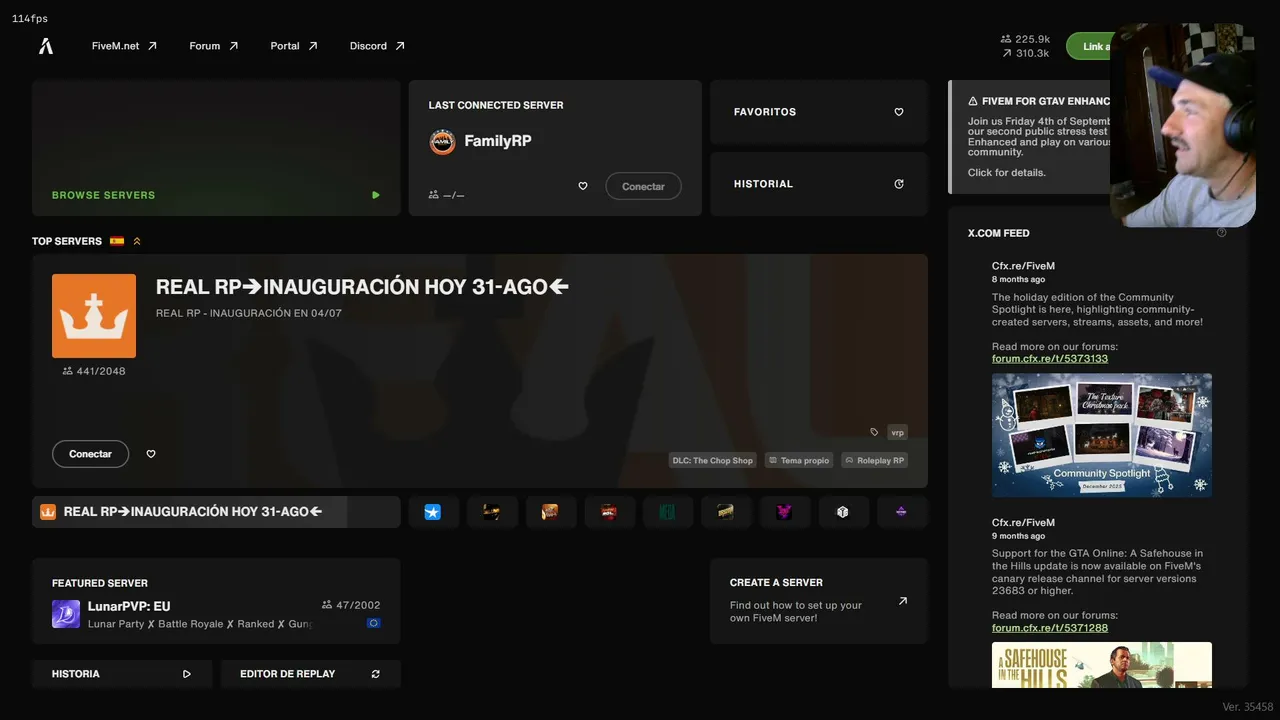This screenshot has width=1280, height=720.
Task: Open the Safehouse in the Hills feed image
Action: (x=1102, y=665)
